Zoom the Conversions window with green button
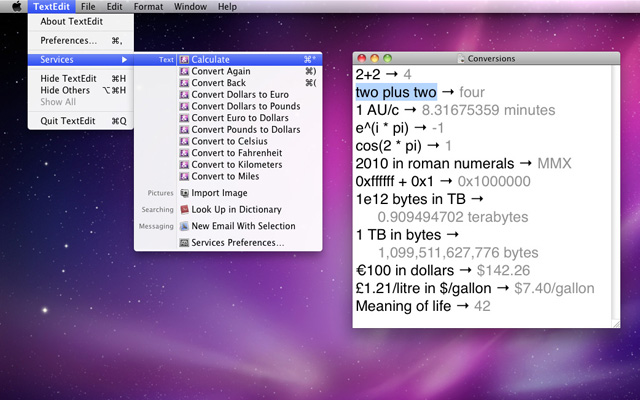 [x=388, y=58]
